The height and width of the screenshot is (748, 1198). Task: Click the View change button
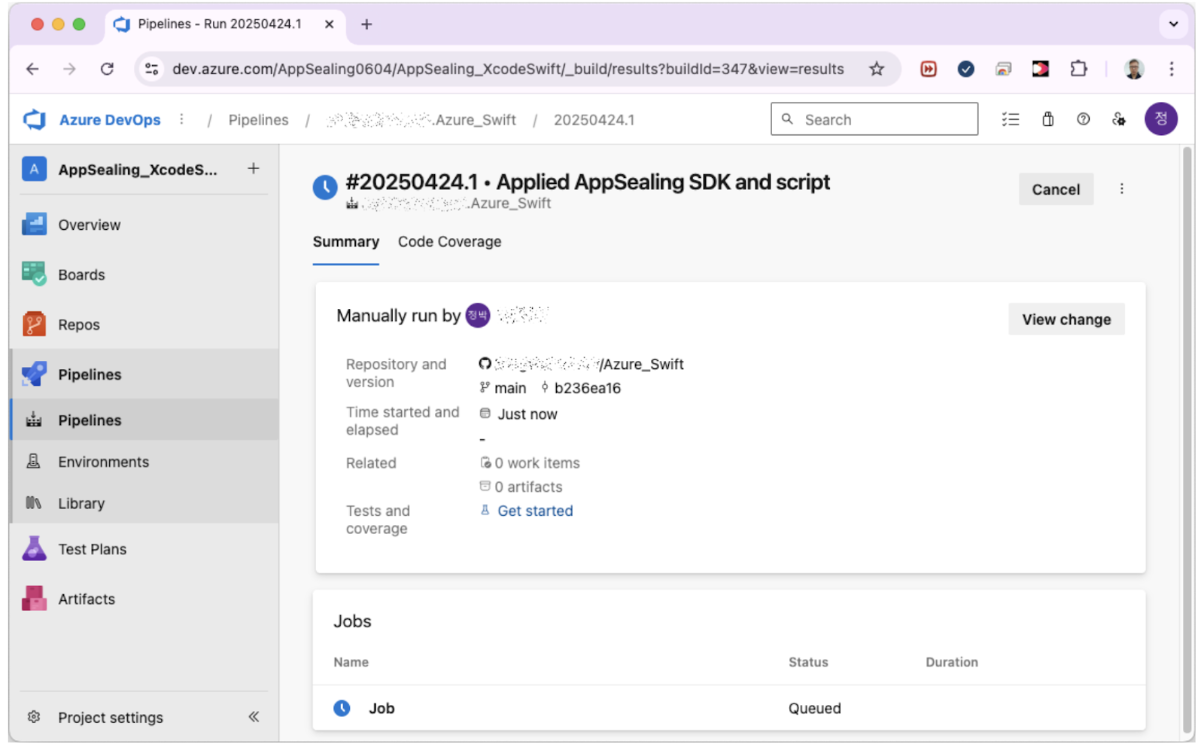pyautogui.click(x=1066, y=320)
